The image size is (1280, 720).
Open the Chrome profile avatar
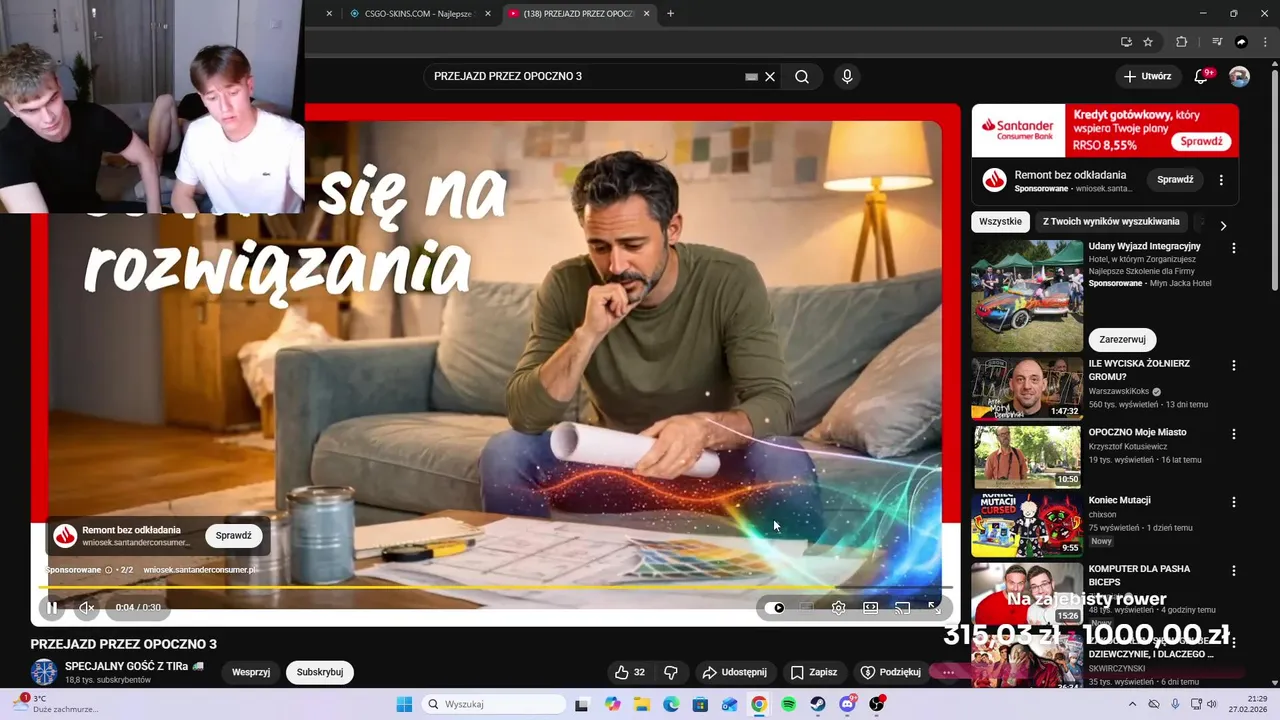1241,42
